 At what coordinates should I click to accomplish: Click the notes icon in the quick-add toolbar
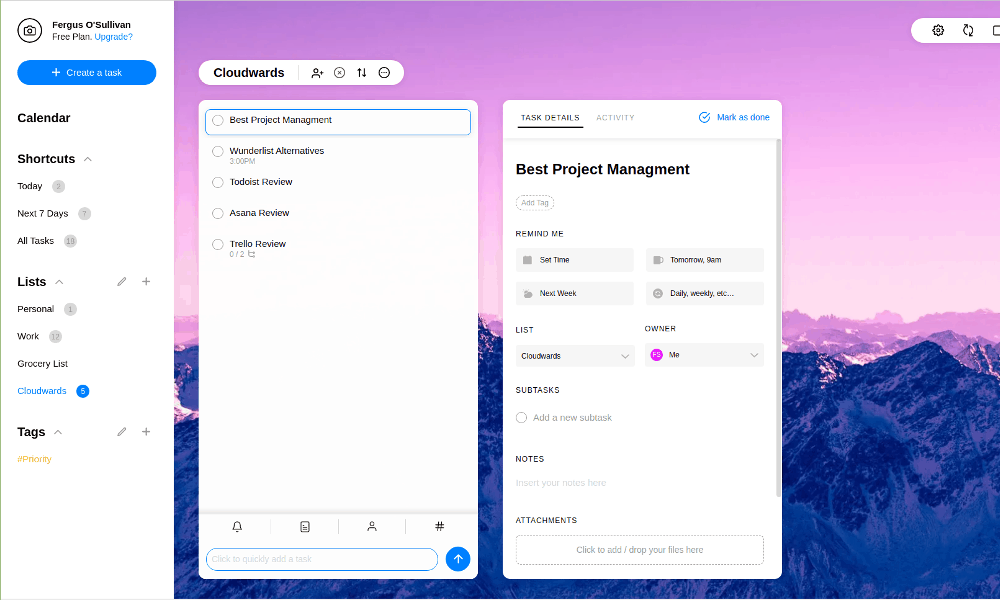tap(304, 526)
